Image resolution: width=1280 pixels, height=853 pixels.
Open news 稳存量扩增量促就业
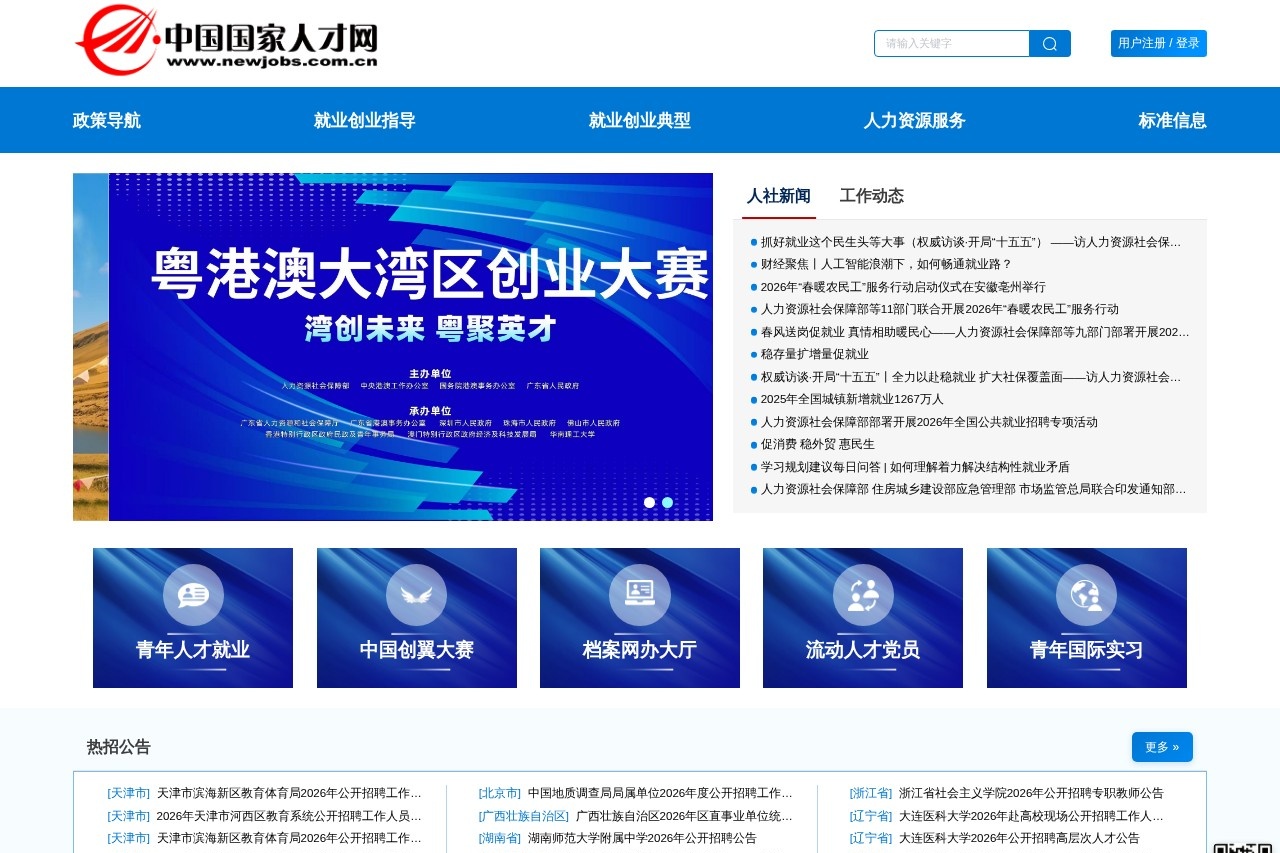click(815, 354)
